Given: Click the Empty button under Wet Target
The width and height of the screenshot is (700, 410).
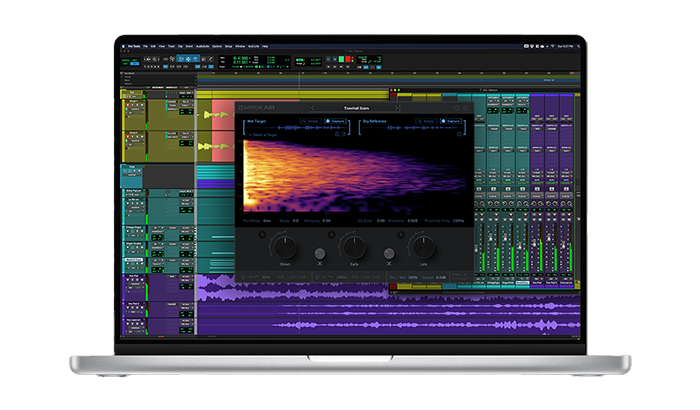Looking at the screenshot, I should (311, 121).
